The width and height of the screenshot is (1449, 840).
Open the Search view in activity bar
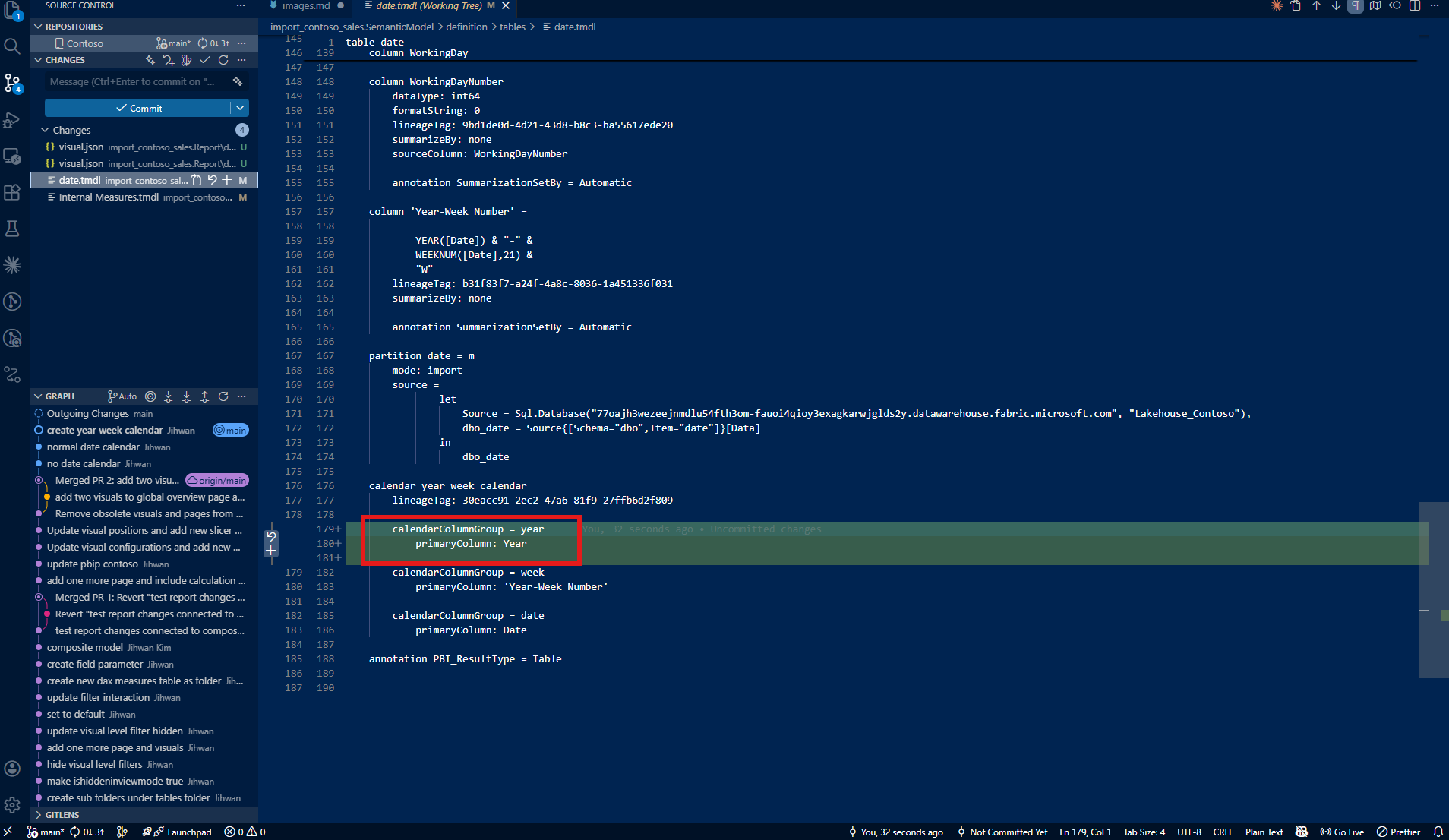coord(12,47)
